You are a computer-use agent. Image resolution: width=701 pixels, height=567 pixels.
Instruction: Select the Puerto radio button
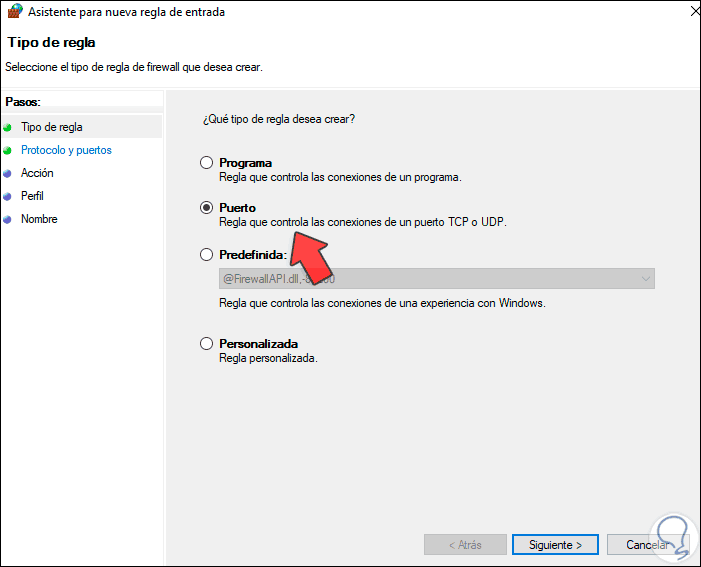pos(207,208)
